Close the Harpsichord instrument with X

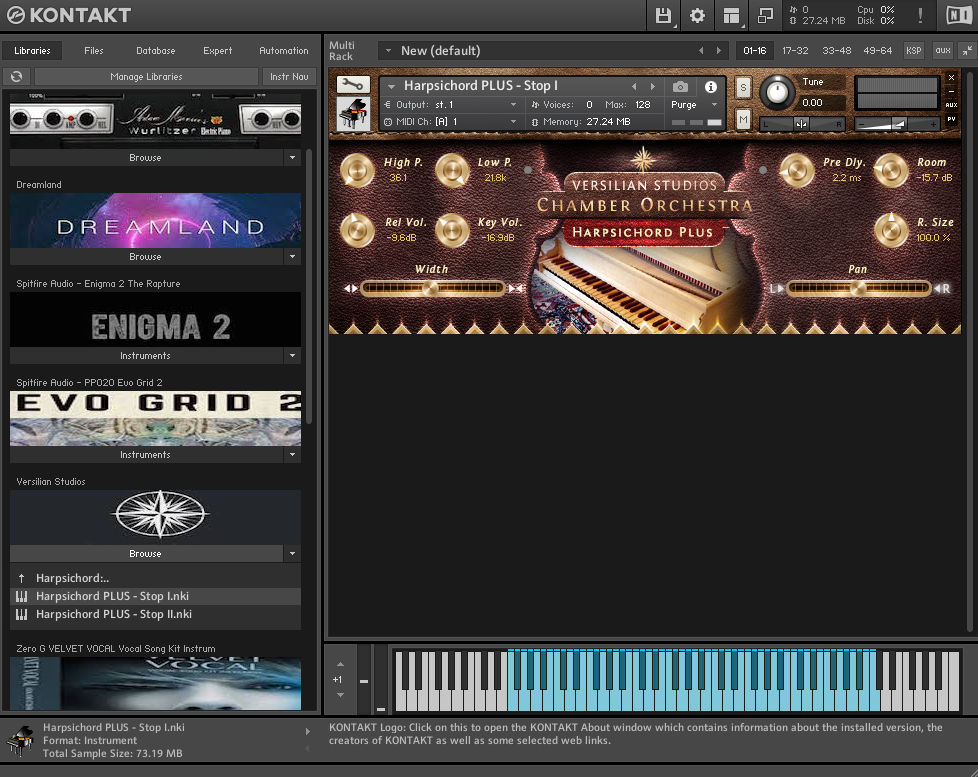(x=951, y=78)
